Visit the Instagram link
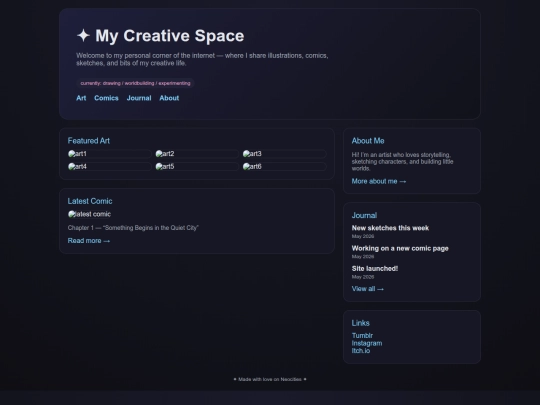This screenshot has width=540, height=405. pyautogui.click(x=367, y=343)
